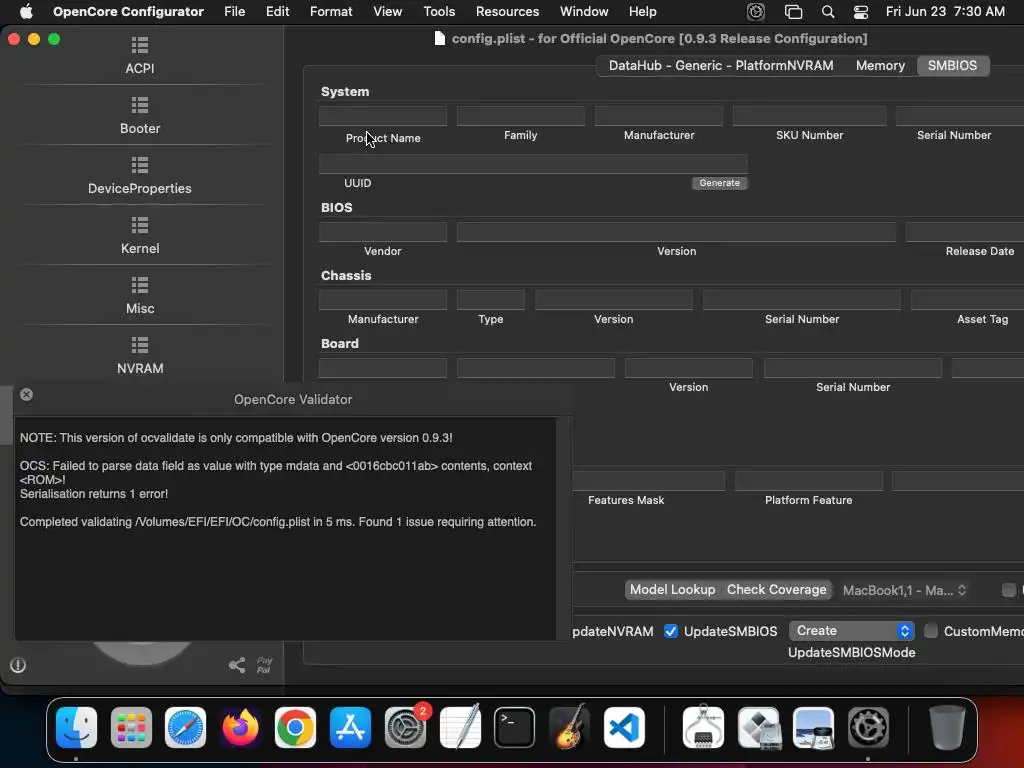The image size is (1024, 768).
Task: Open the Edit menu
Action: pyautogui.click(x=278, y=12)
